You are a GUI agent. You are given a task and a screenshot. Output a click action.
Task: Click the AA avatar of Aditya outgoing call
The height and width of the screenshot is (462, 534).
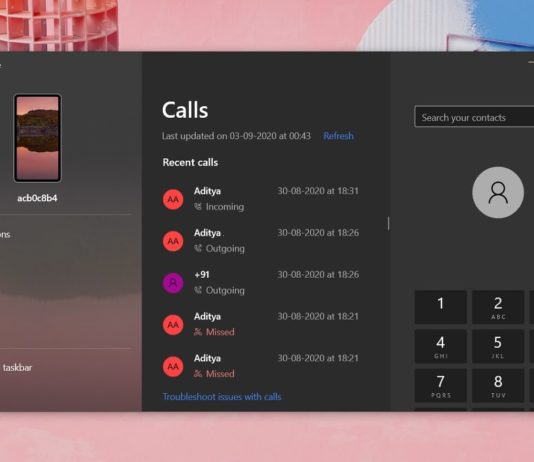point(173,241)
